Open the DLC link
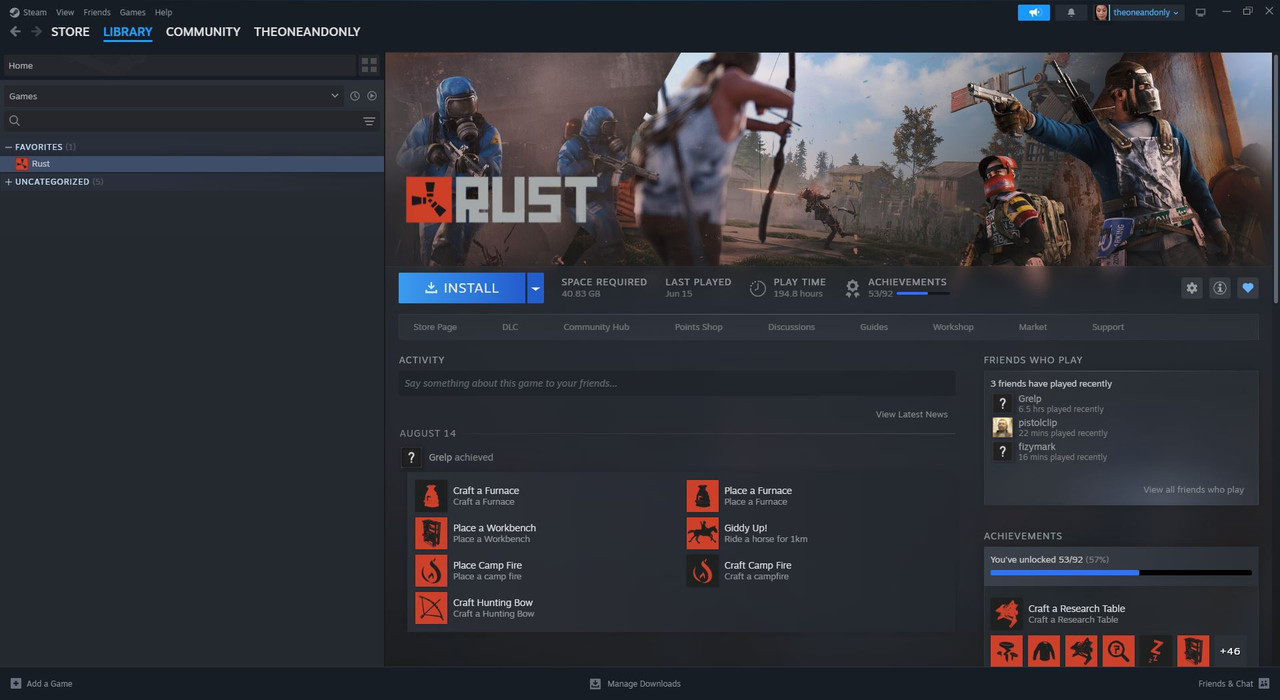This screenshot has height=700, width=1280. (510, 327)
